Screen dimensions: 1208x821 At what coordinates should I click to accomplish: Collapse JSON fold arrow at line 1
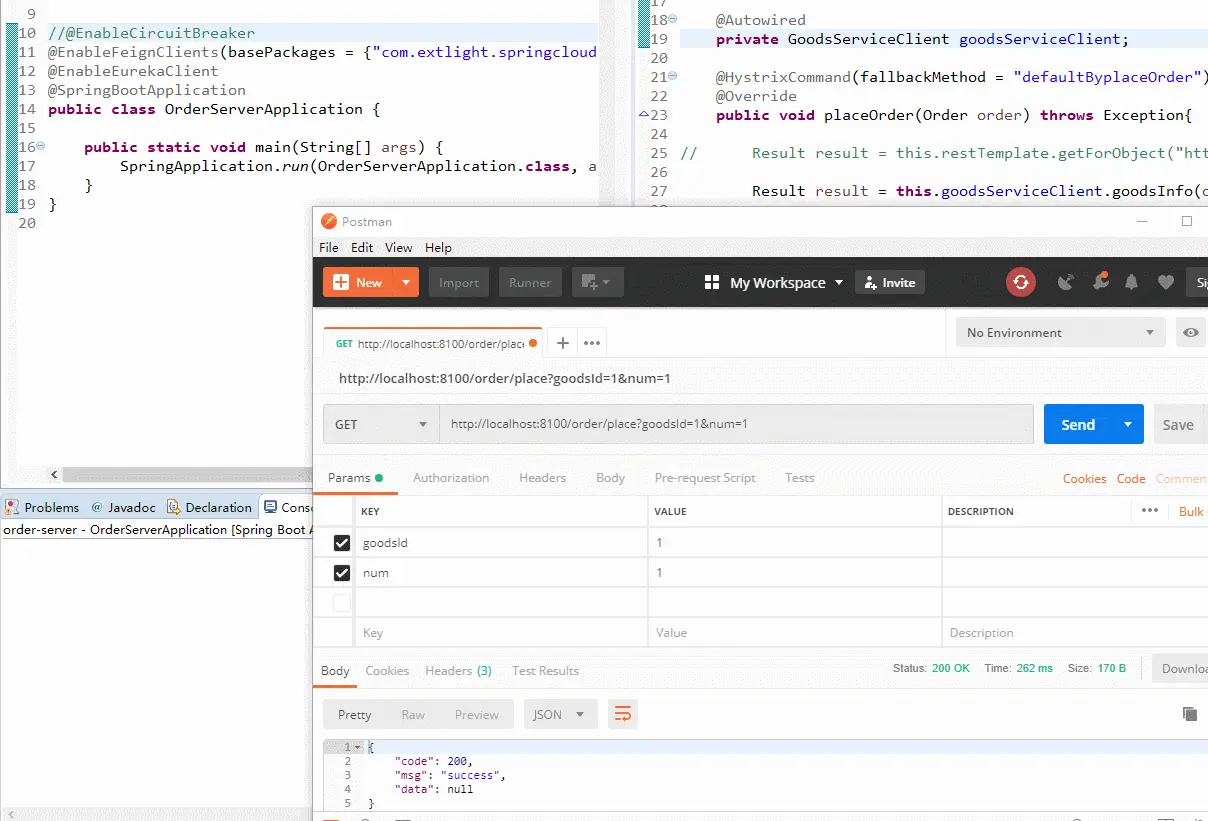[x=358, y=747]
